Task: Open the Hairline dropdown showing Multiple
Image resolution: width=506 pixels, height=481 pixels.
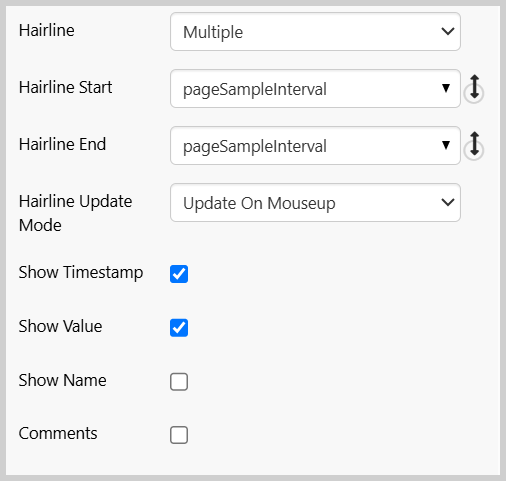Action: (315, 32)
